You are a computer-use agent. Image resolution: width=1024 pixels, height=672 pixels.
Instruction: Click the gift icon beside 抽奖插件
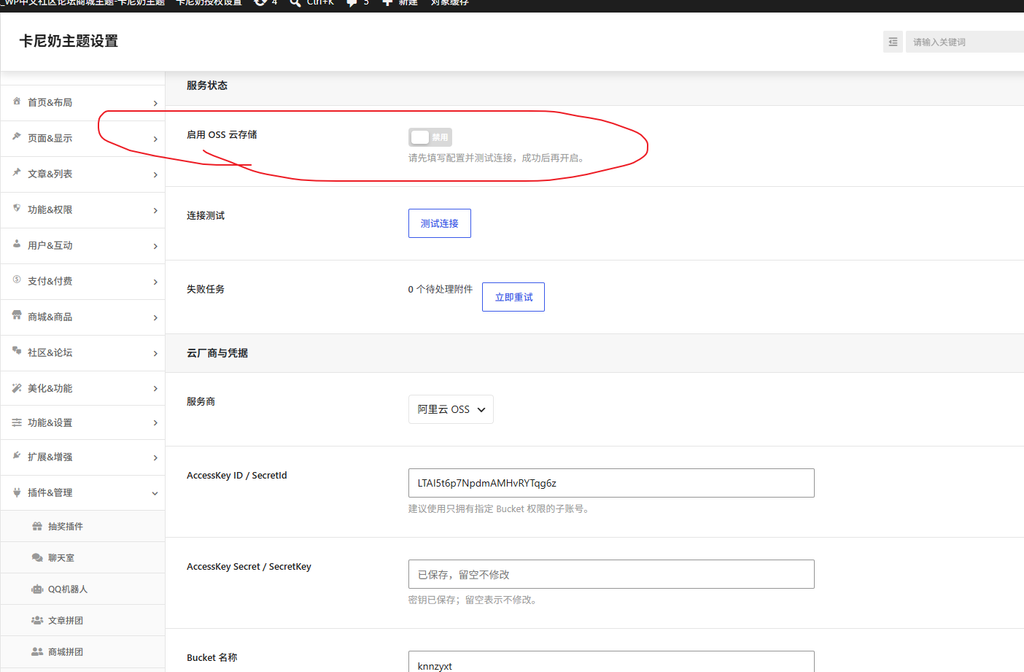pos(37,526)
